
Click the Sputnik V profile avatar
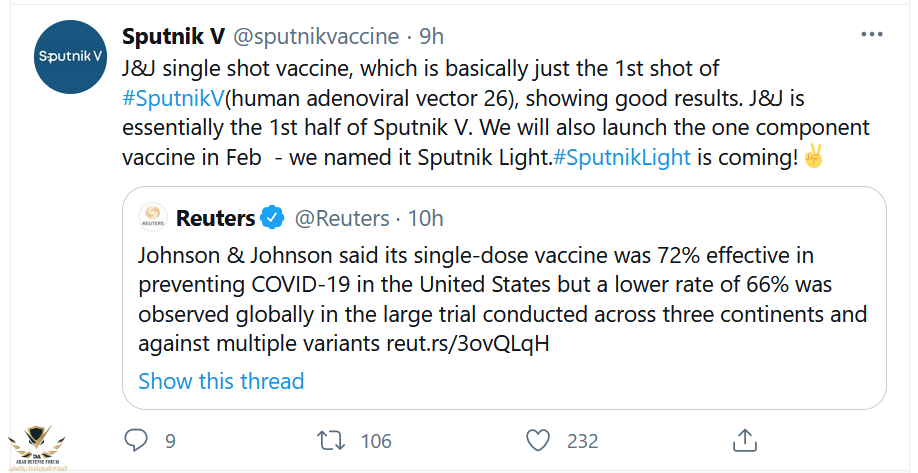click(70, 57)
